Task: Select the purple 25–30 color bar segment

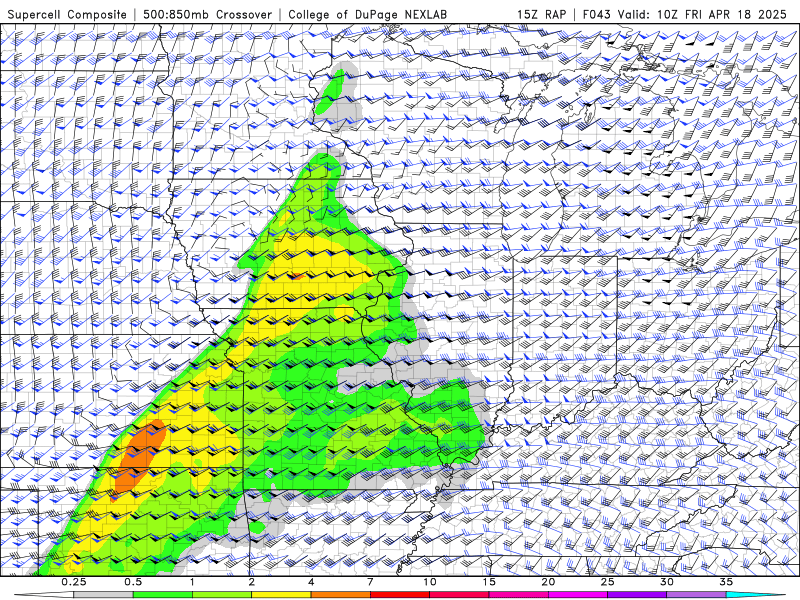Action: (637, 595)
